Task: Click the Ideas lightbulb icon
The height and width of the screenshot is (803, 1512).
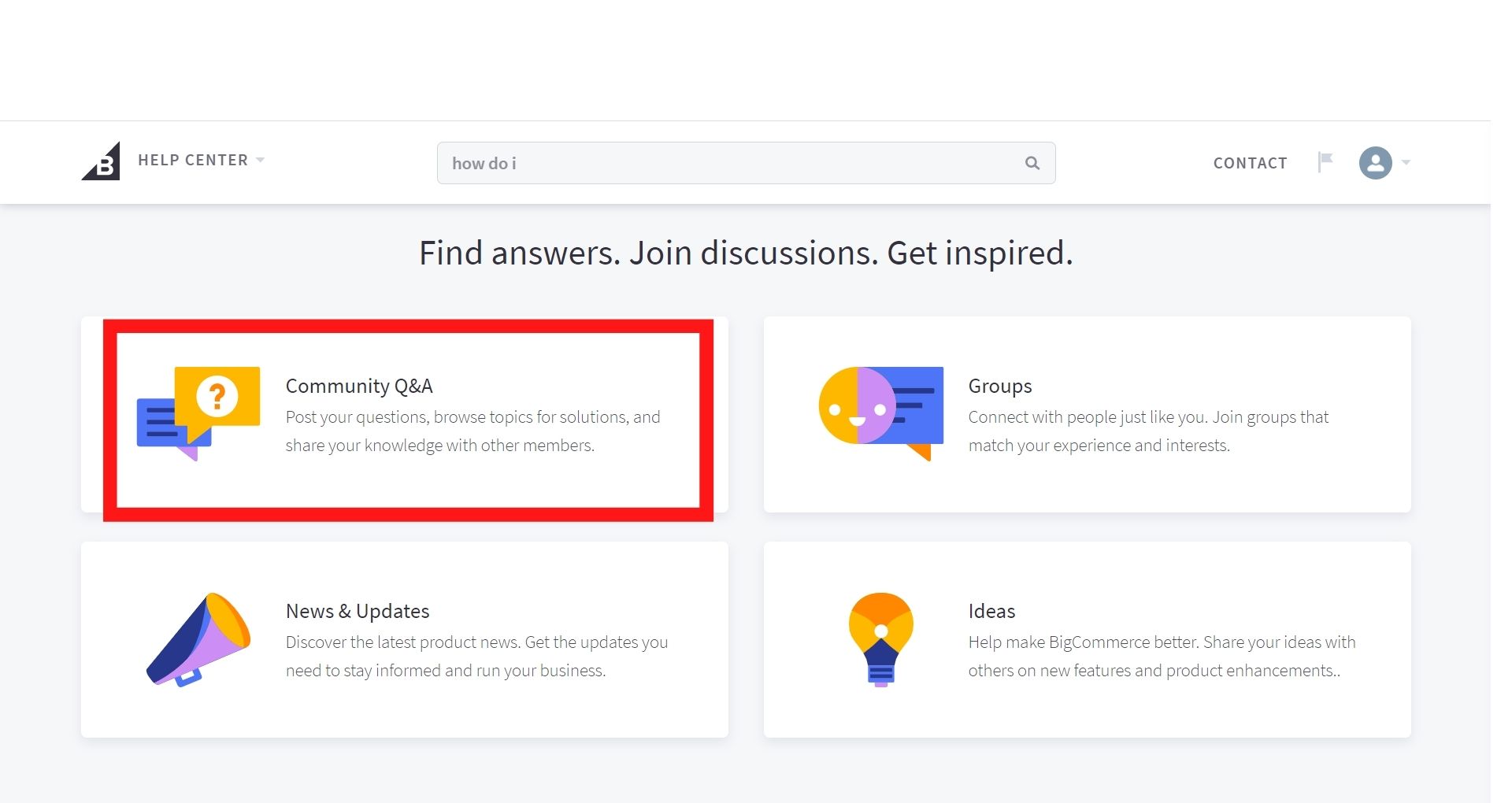Action: click(x=880, y=639)
